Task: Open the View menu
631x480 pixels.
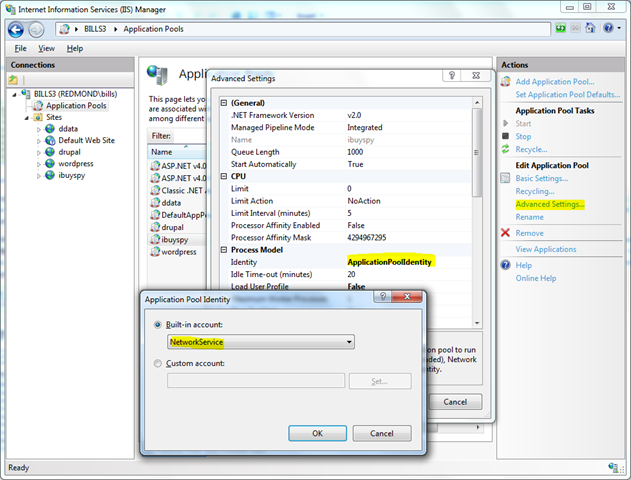Action: (x=46, y=48)
